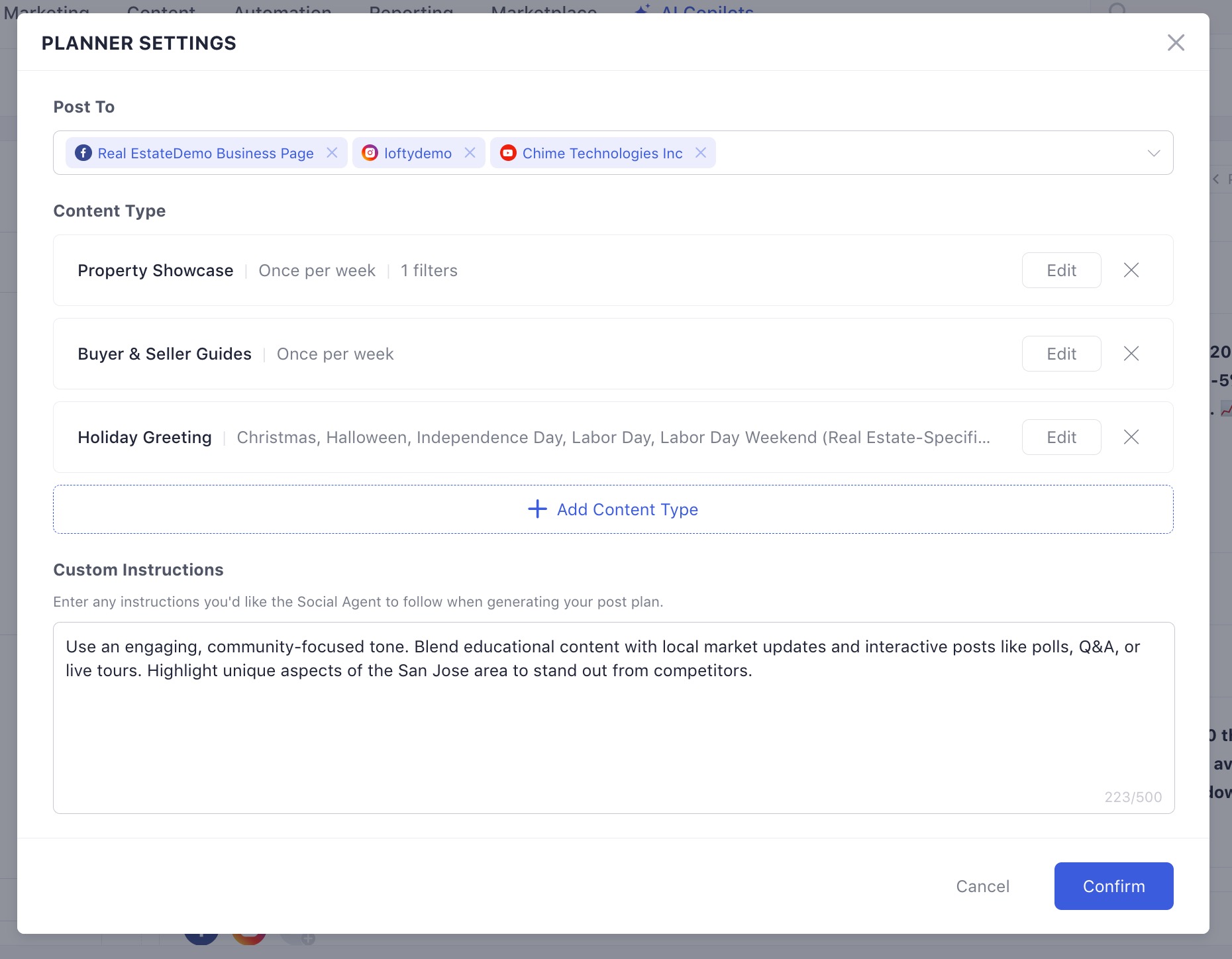The image size is (1232, 959).
Task: Delete the Buyer & Seller Guides entry
Action: click(1131, 354)
